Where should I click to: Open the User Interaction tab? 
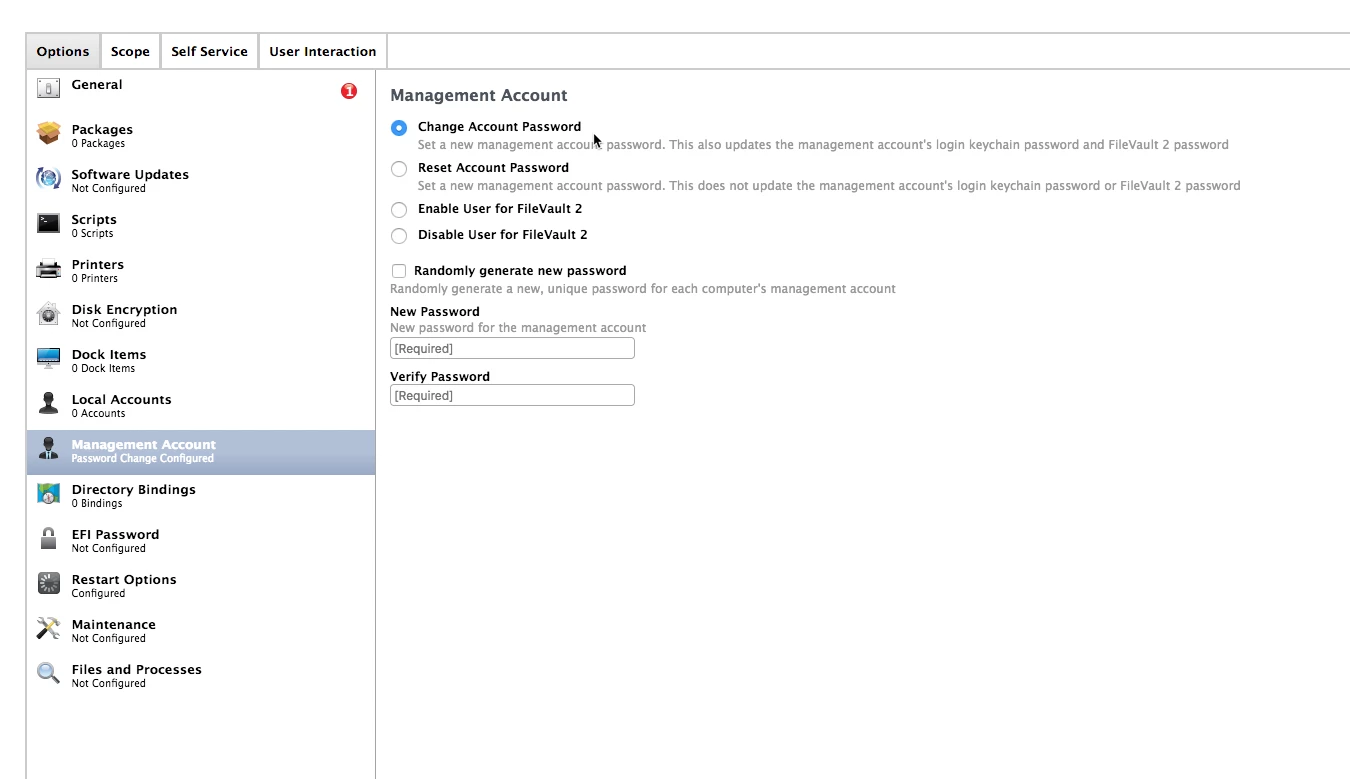[323, 51]
